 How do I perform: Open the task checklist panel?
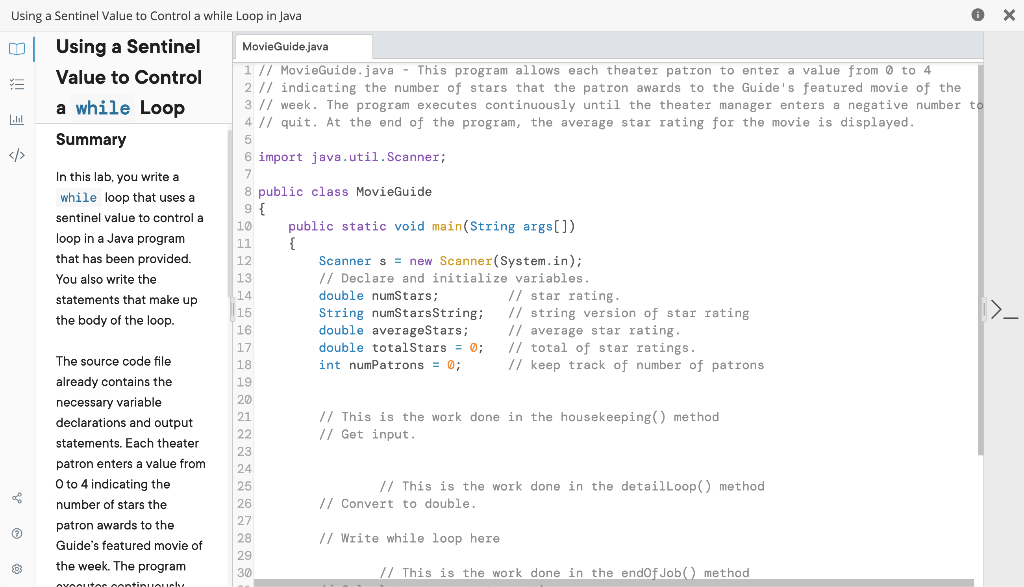(15, 84)
